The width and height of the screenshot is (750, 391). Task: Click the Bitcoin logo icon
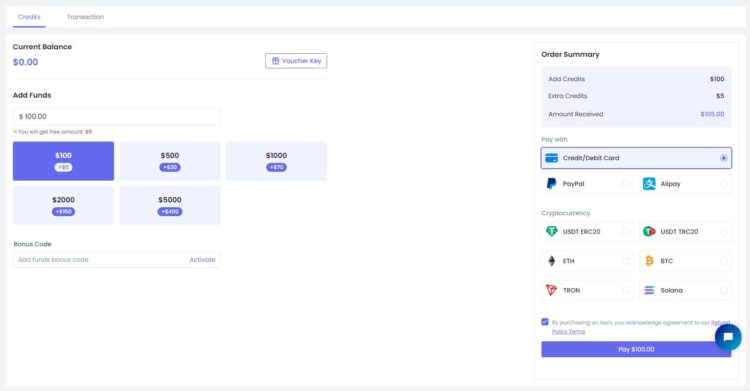pyautogui.click(x=649, y=261)
